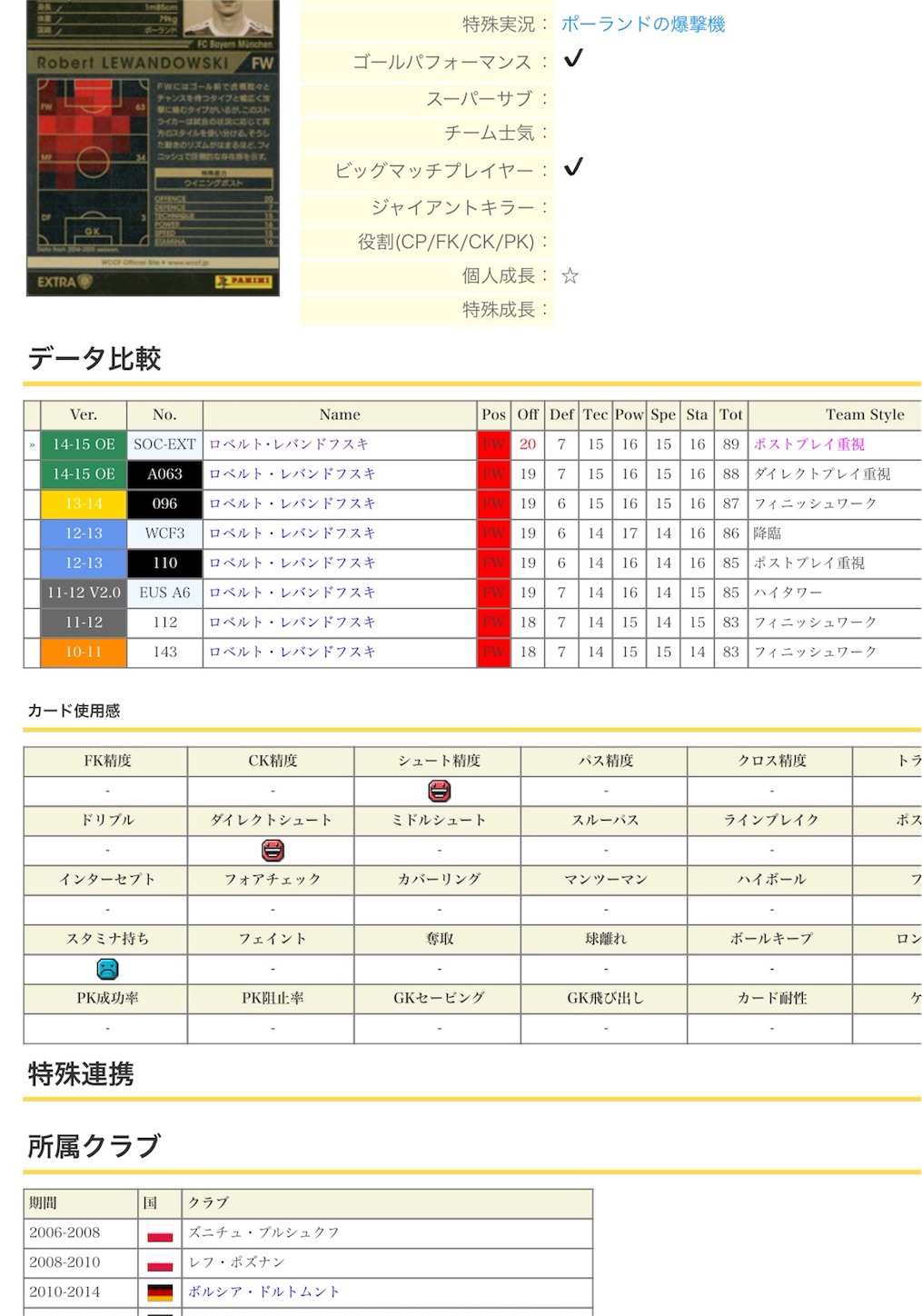Click the Poland flag in 2008-2010 row
922x1316 pixels.
pyautogui.click(x=160, y=1263)
